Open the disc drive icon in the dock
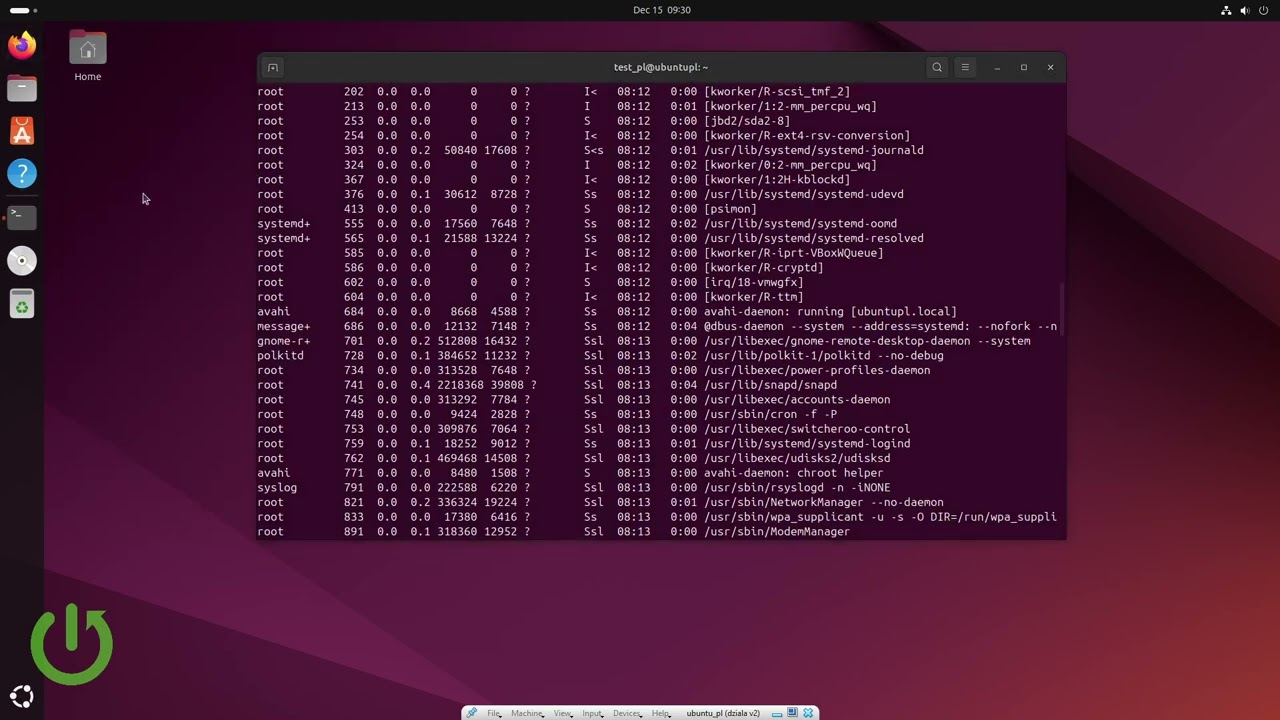Viewport: 1280px width, 720px height. pos(22,260)
